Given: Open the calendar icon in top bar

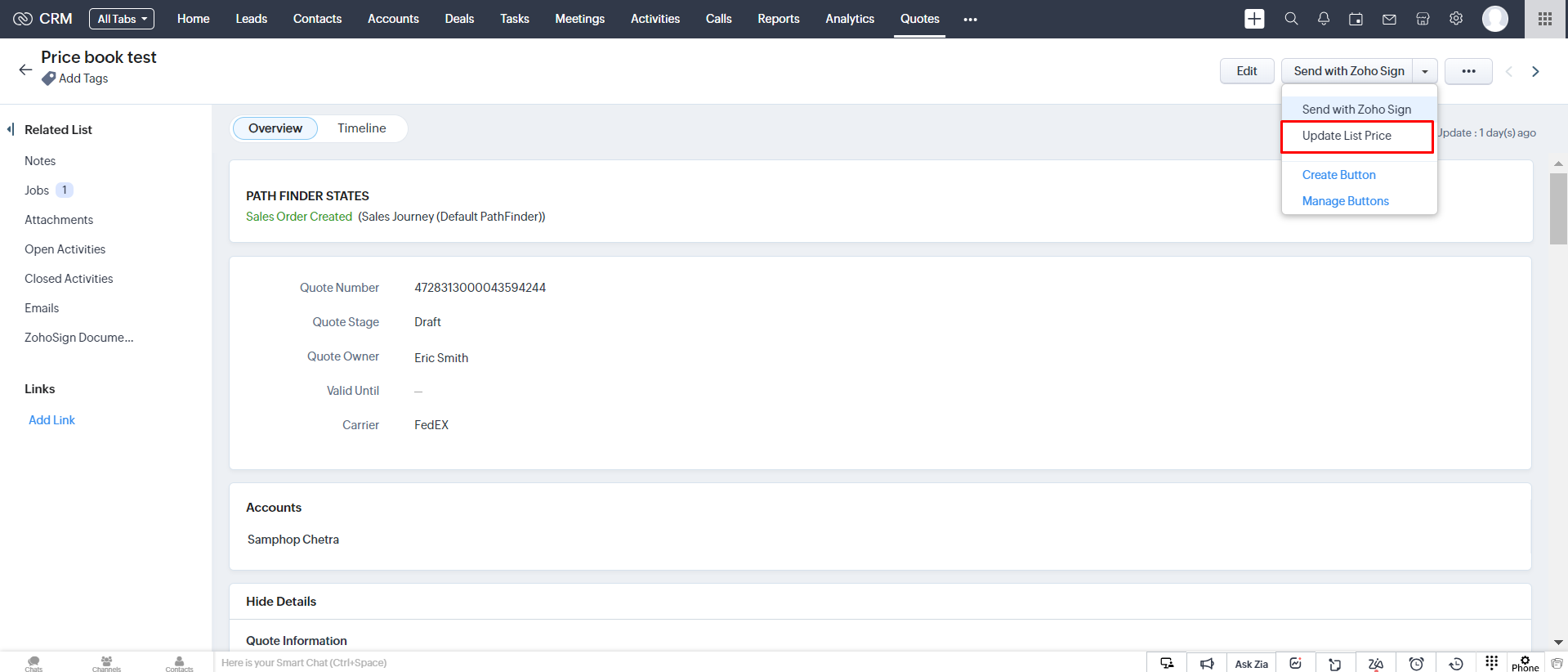Looking at the screenshot, I should pos(1356,19).
